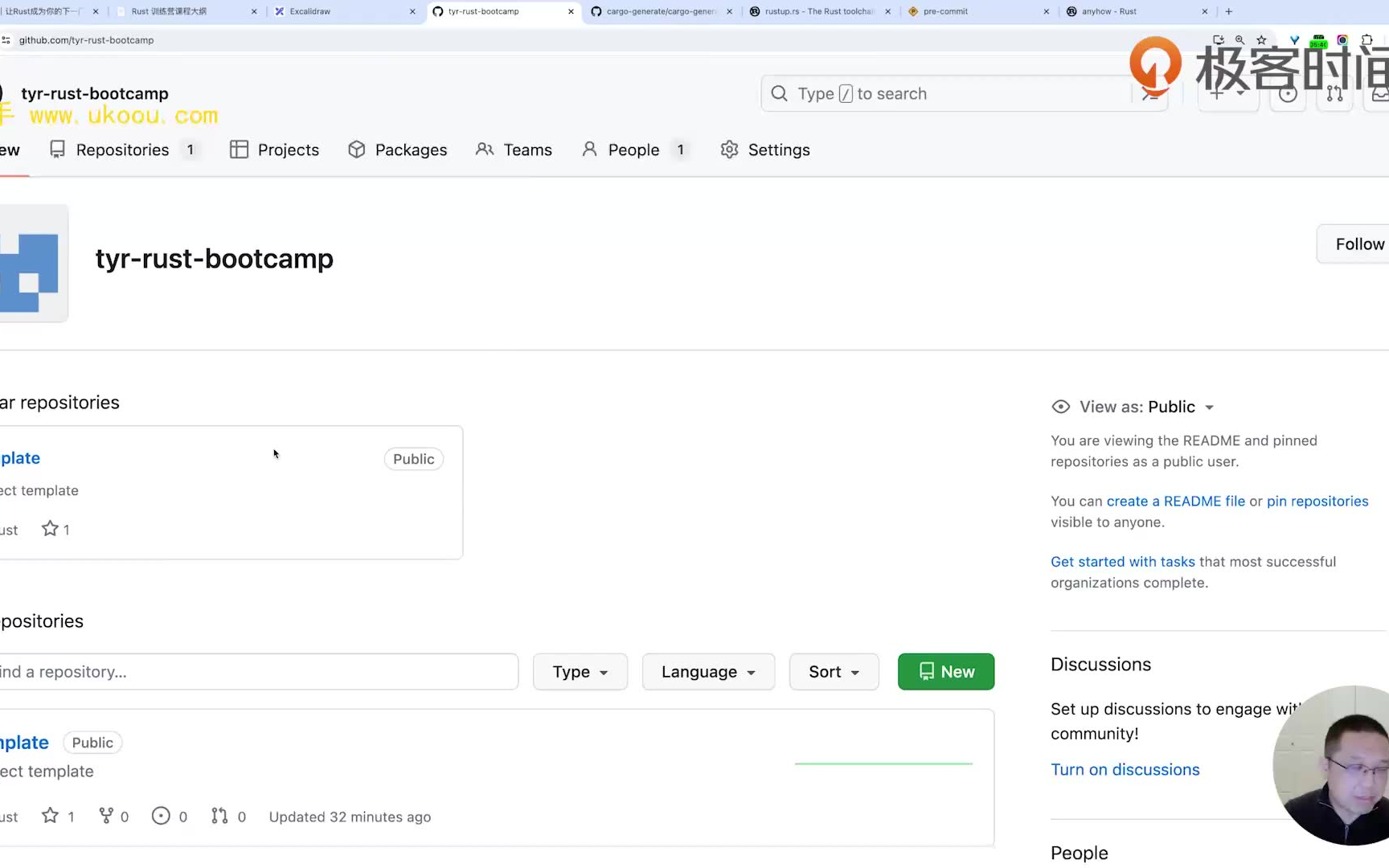Screen dimensions: 1389x868
Task: Open a new browser tab with plus
Action: coord(1228,11)
